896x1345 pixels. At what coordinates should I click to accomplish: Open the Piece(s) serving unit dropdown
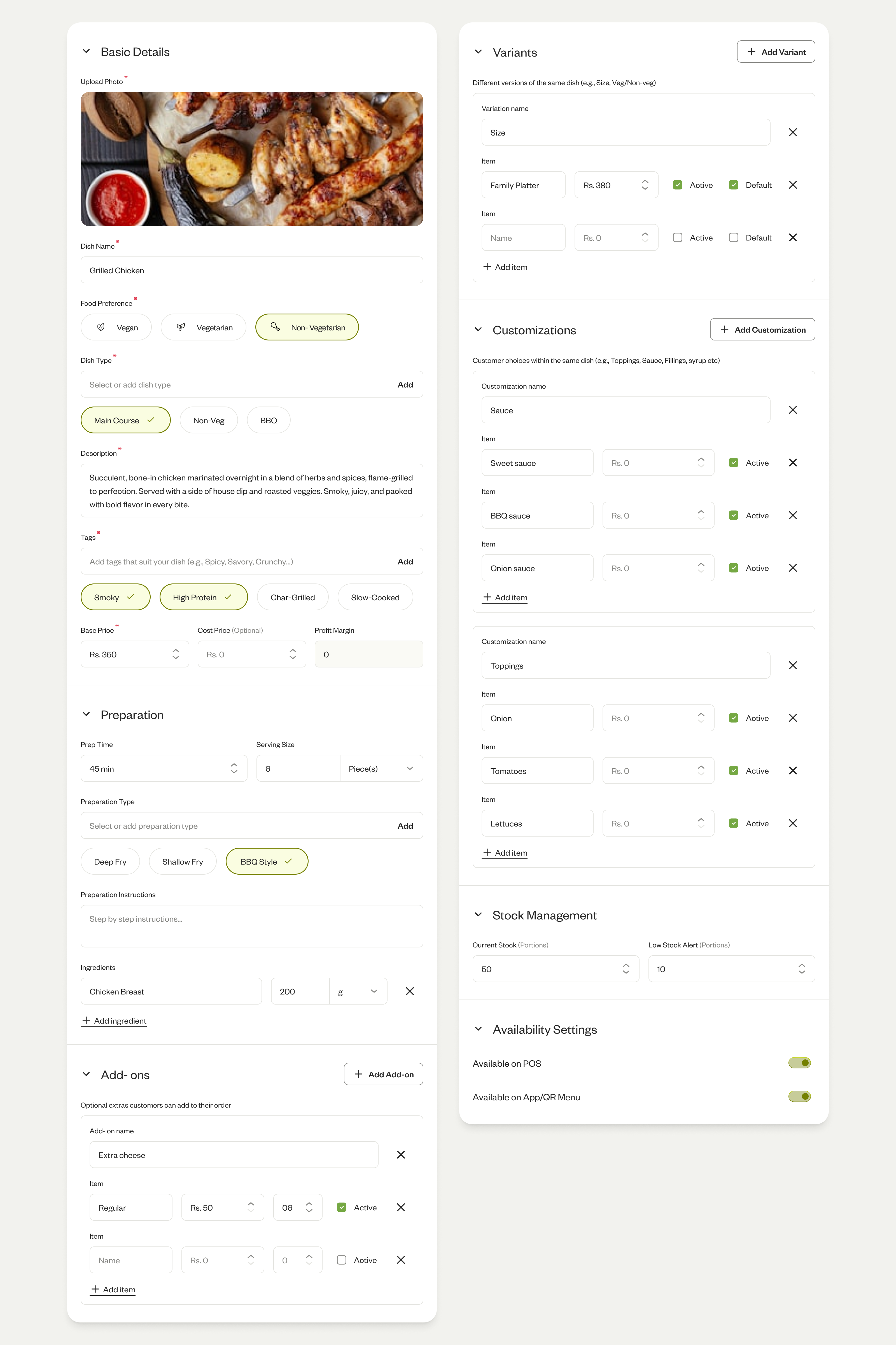pyautogui.click(x=382, y=769)
